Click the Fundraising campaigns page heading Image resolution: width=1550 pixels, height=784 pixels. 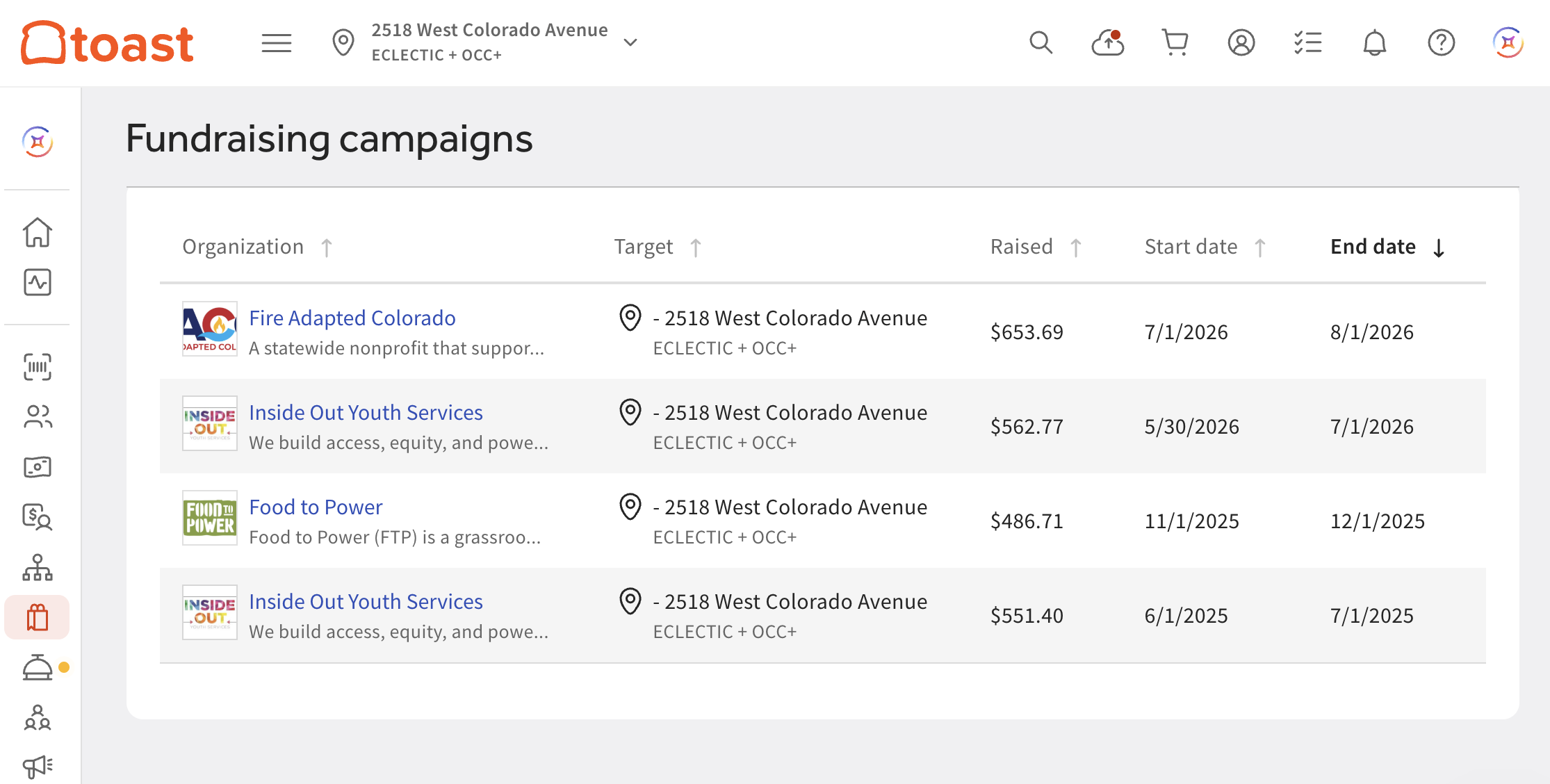click(x=329, y=138)
